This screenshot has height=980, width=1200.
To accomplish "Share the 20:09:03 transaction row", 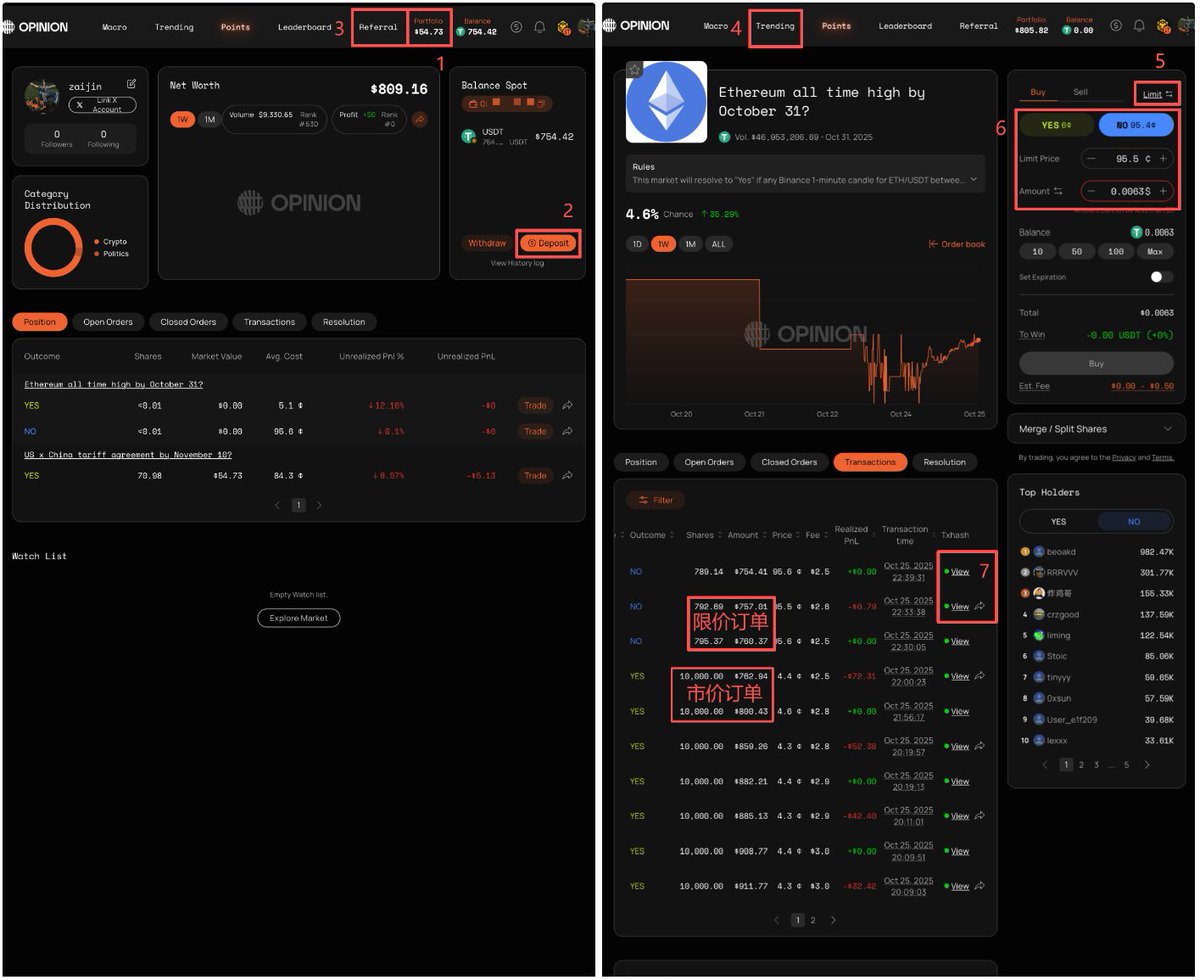I will pyautogui.click(x=980, y=886).
